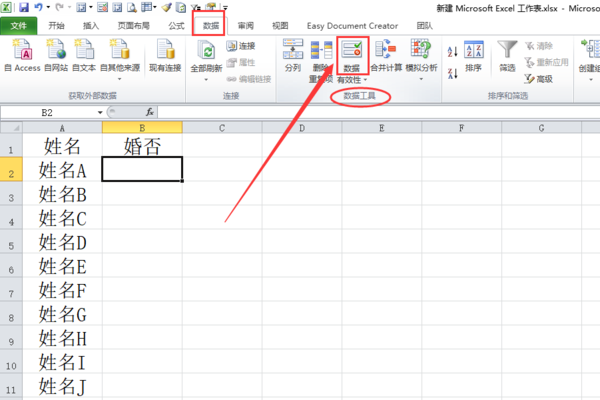Click the fx insert function icon

tap(150, 112)
